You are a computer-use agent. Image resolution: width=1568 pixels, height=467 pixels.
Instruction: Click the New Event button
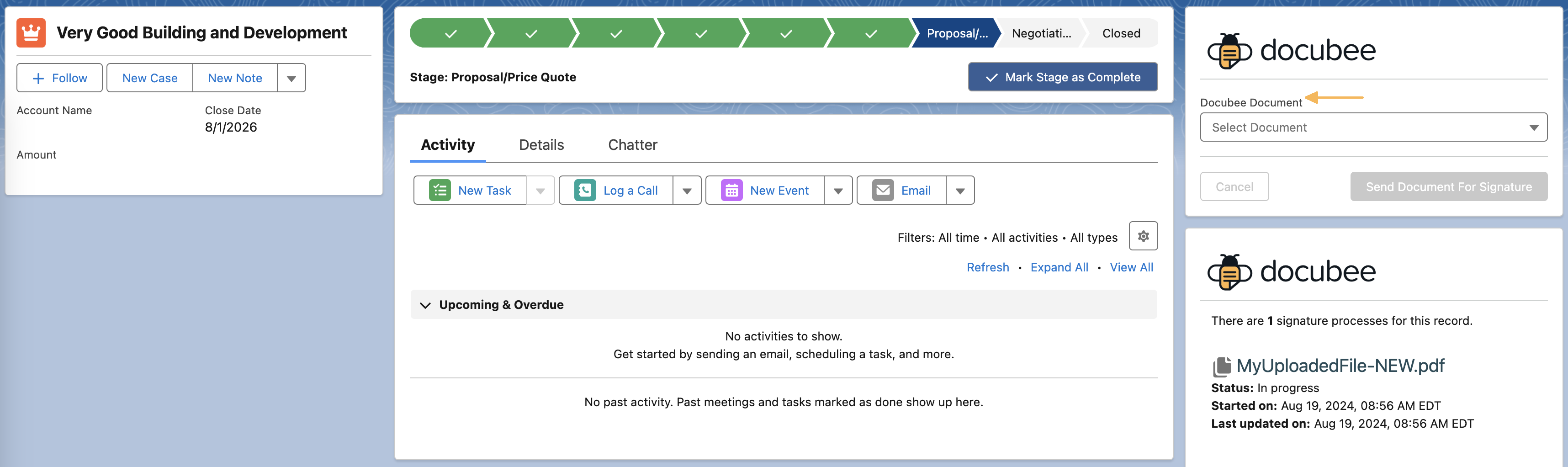click(765, 191)
